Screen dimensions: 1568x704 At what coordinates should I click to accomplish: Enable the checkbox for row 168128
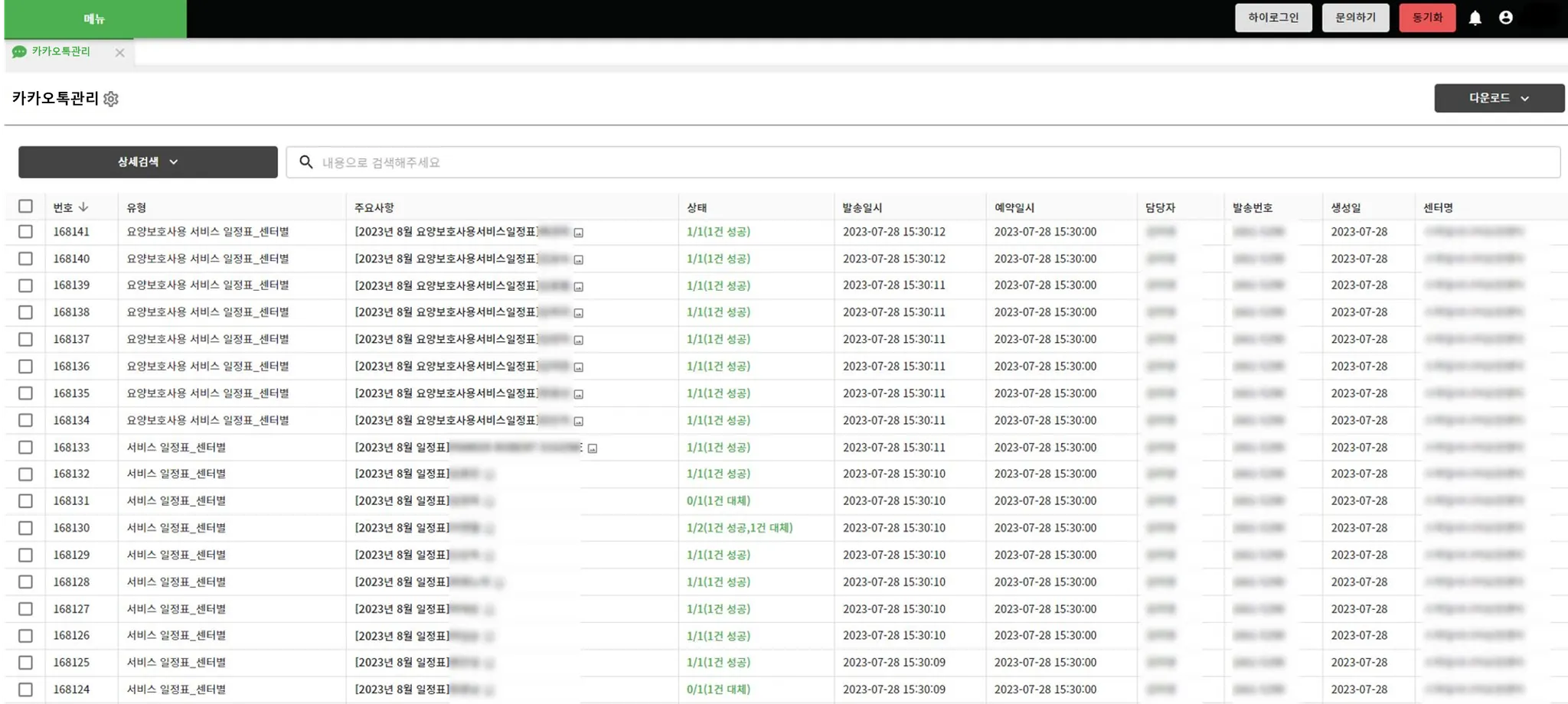click(x=26, y=582)
